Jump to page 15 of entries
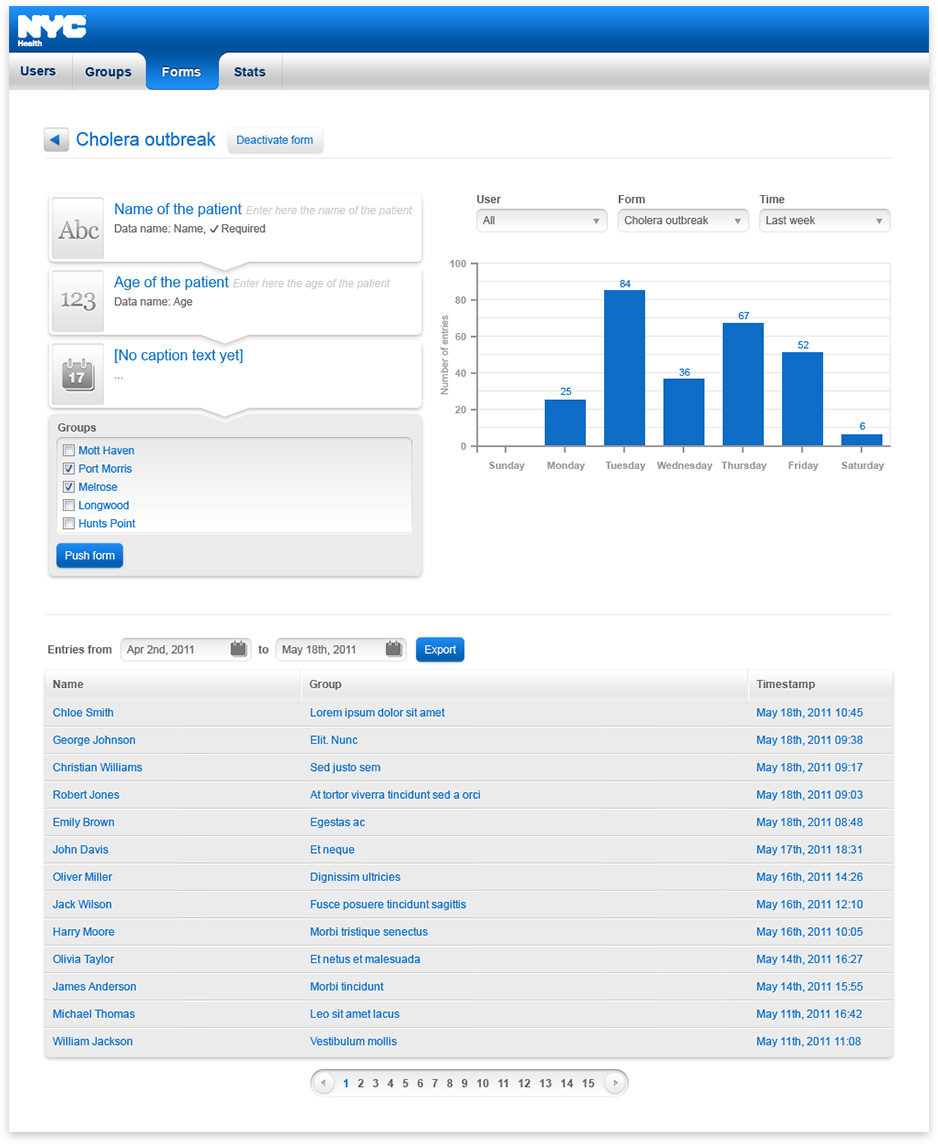 click(x=588, y=1083)
